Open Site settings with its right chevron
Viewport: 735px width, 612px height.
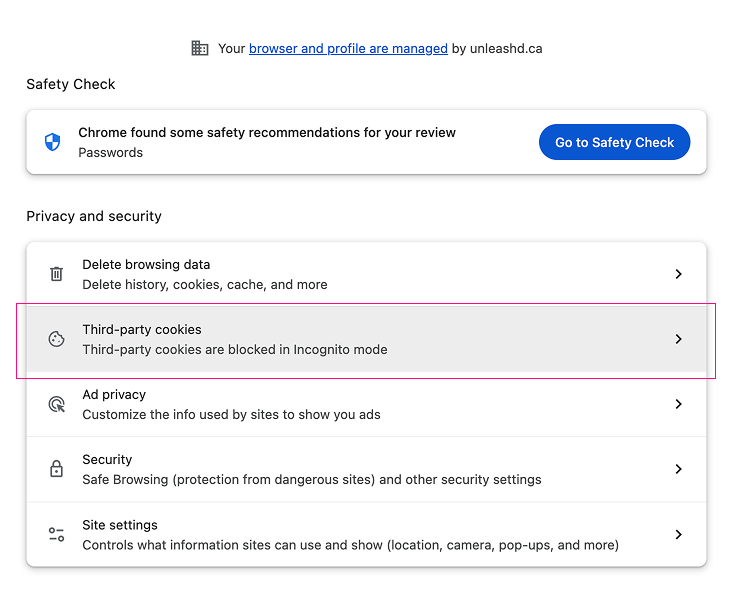click(x=678, y=535)
